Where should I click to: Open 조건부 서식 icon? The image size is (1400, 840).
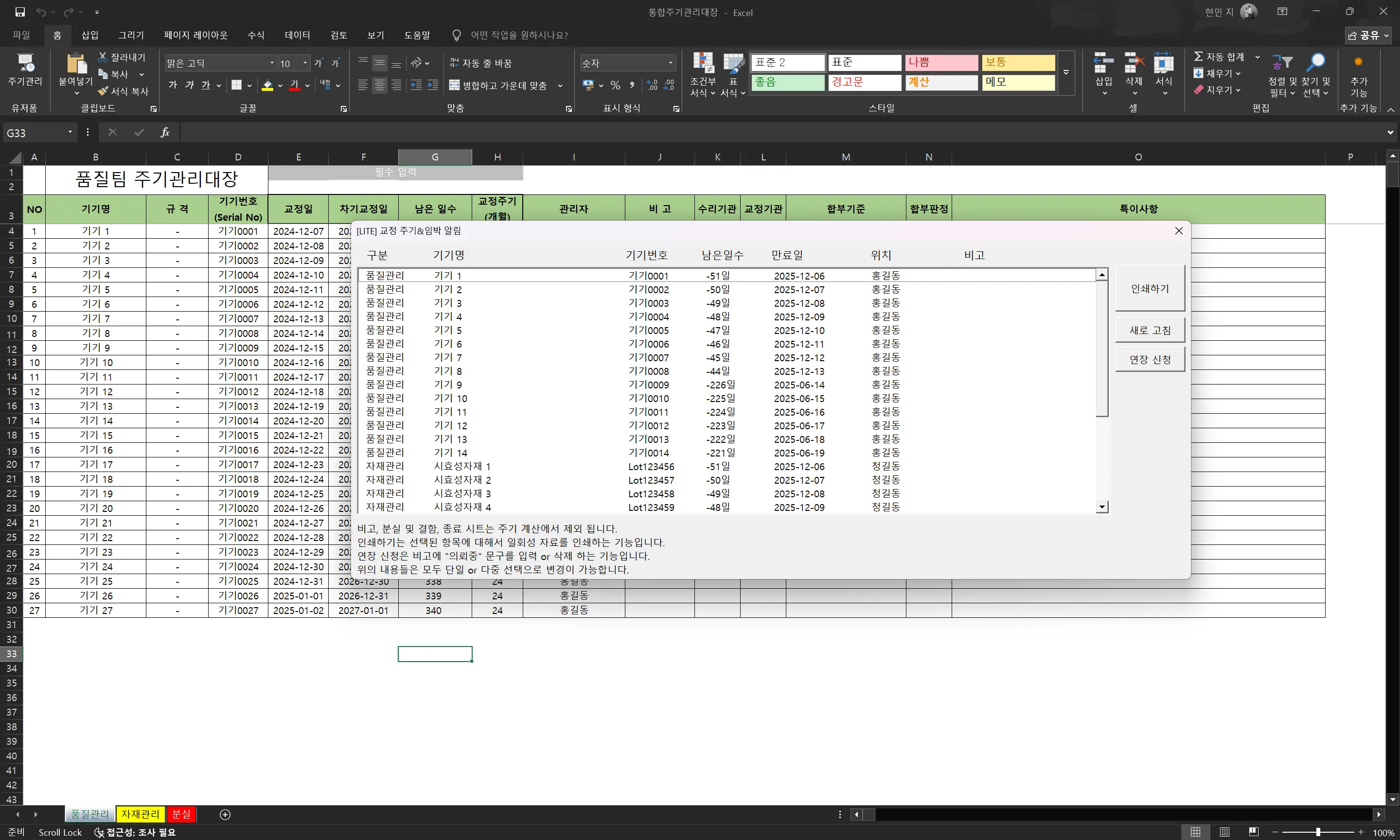703,64
